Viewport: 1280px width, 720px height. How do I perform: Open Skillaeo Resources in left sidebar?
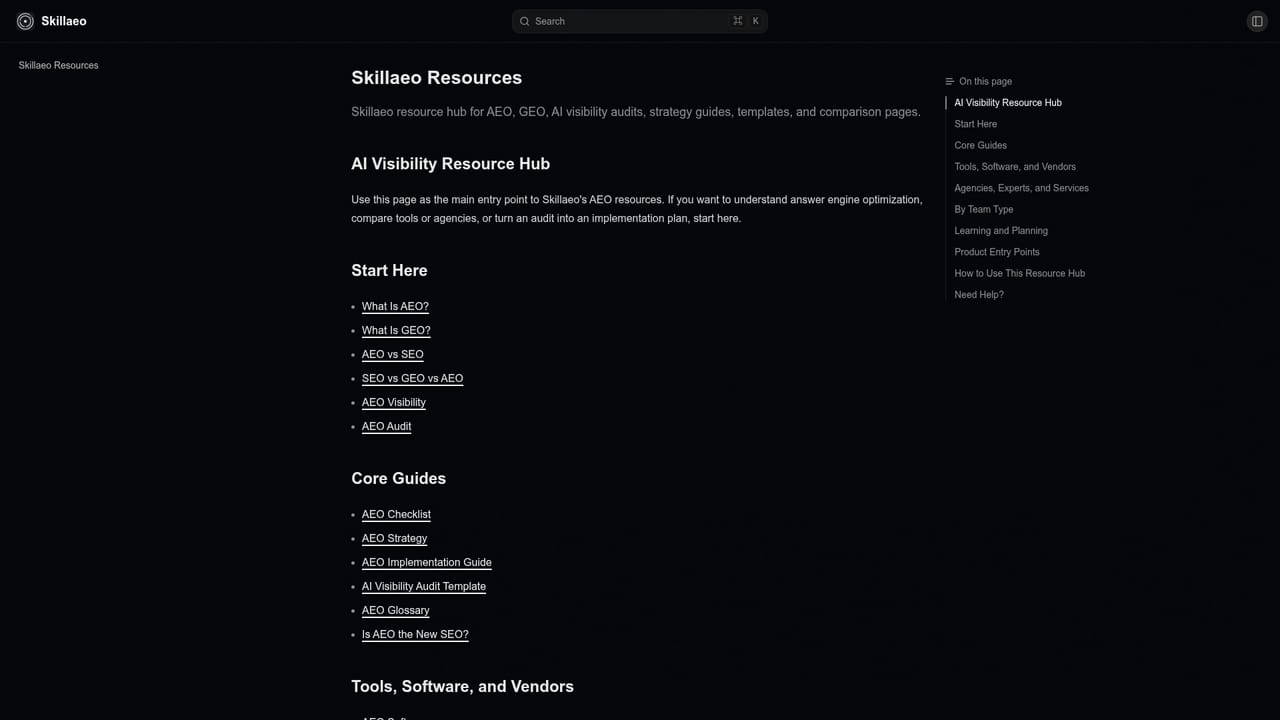(58, 65)
